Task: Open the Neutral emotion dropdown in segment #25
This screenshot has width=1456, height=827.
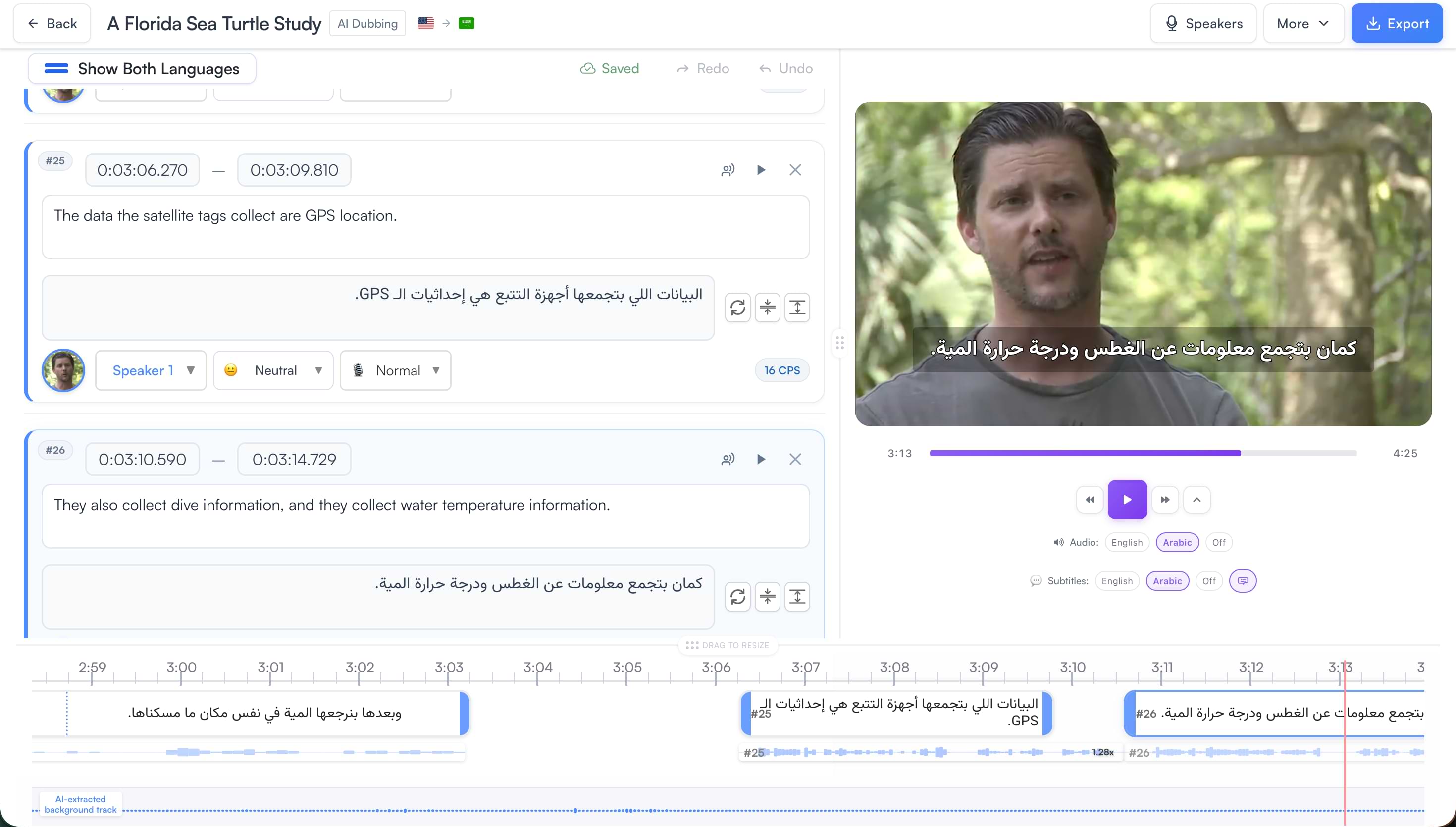Action: pos(273,370)
